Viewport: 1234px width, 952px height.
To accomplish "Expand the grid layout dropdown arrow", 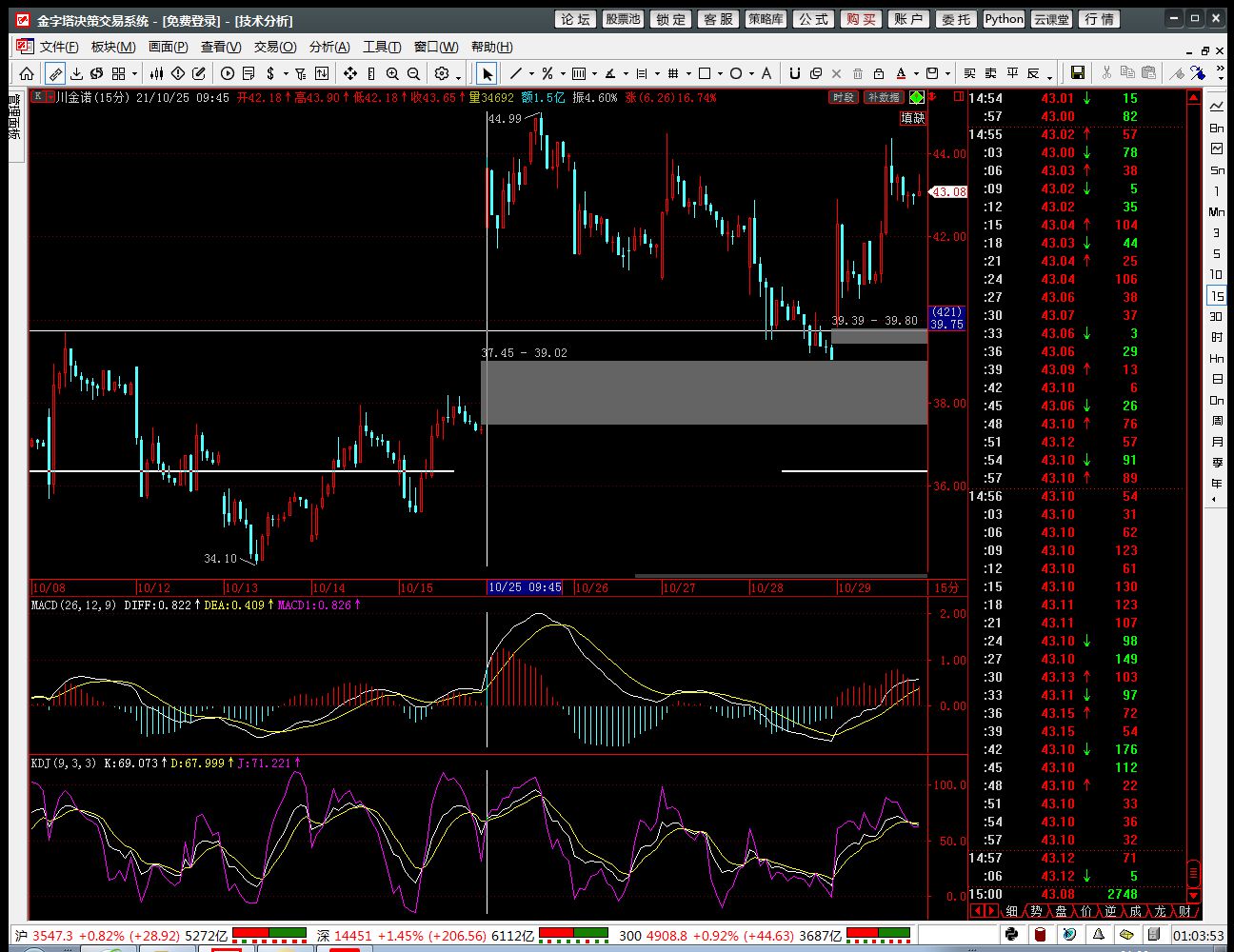I will [134, 73].
